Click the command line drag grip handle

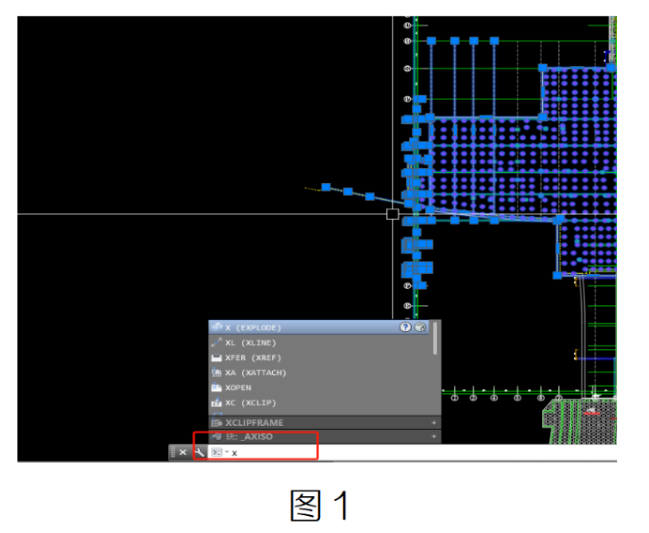coord(173,452)
